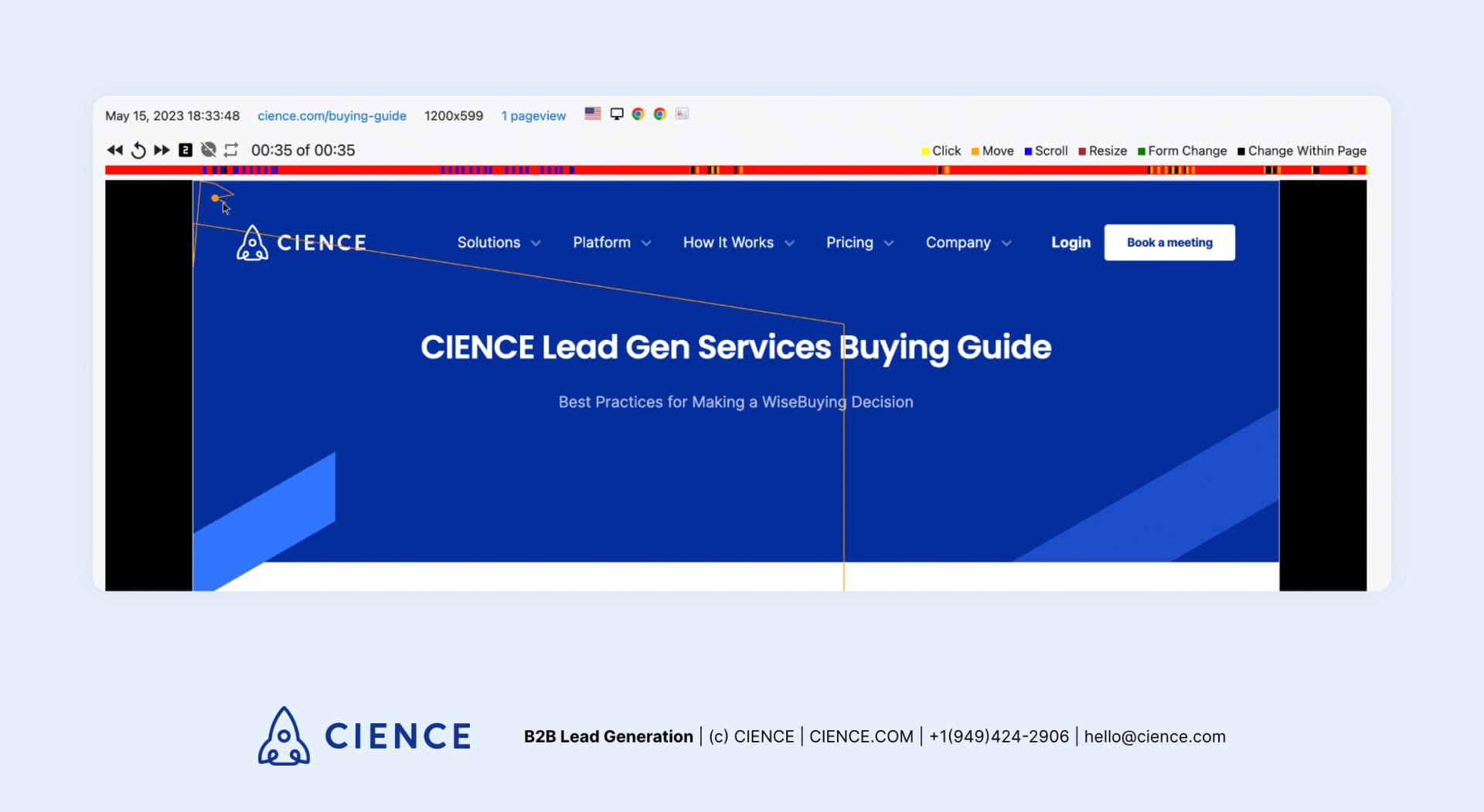Click the Login link
The height and width of the screenshot is (812, 1484).
1070,243
